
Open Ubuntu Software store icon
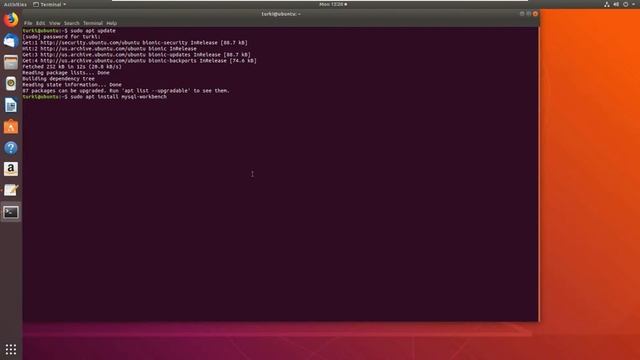click(11, 127)
